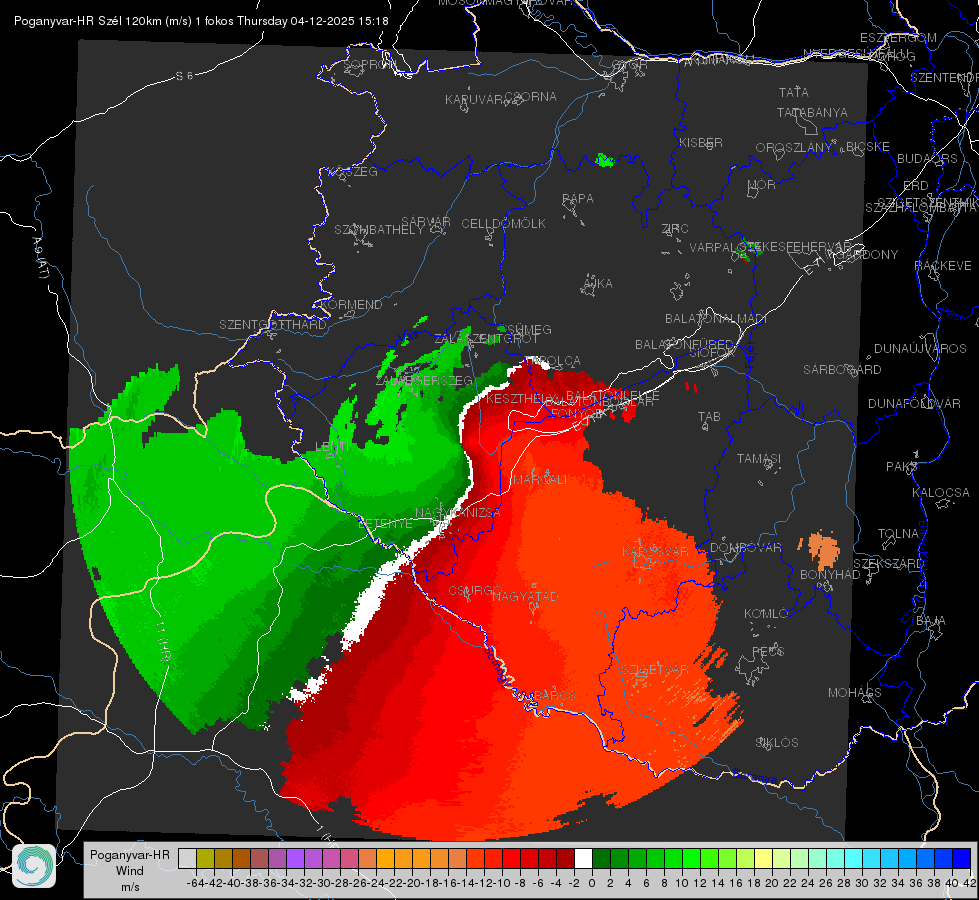Click the SZIGETVÁR city label

tap(654, 670)
